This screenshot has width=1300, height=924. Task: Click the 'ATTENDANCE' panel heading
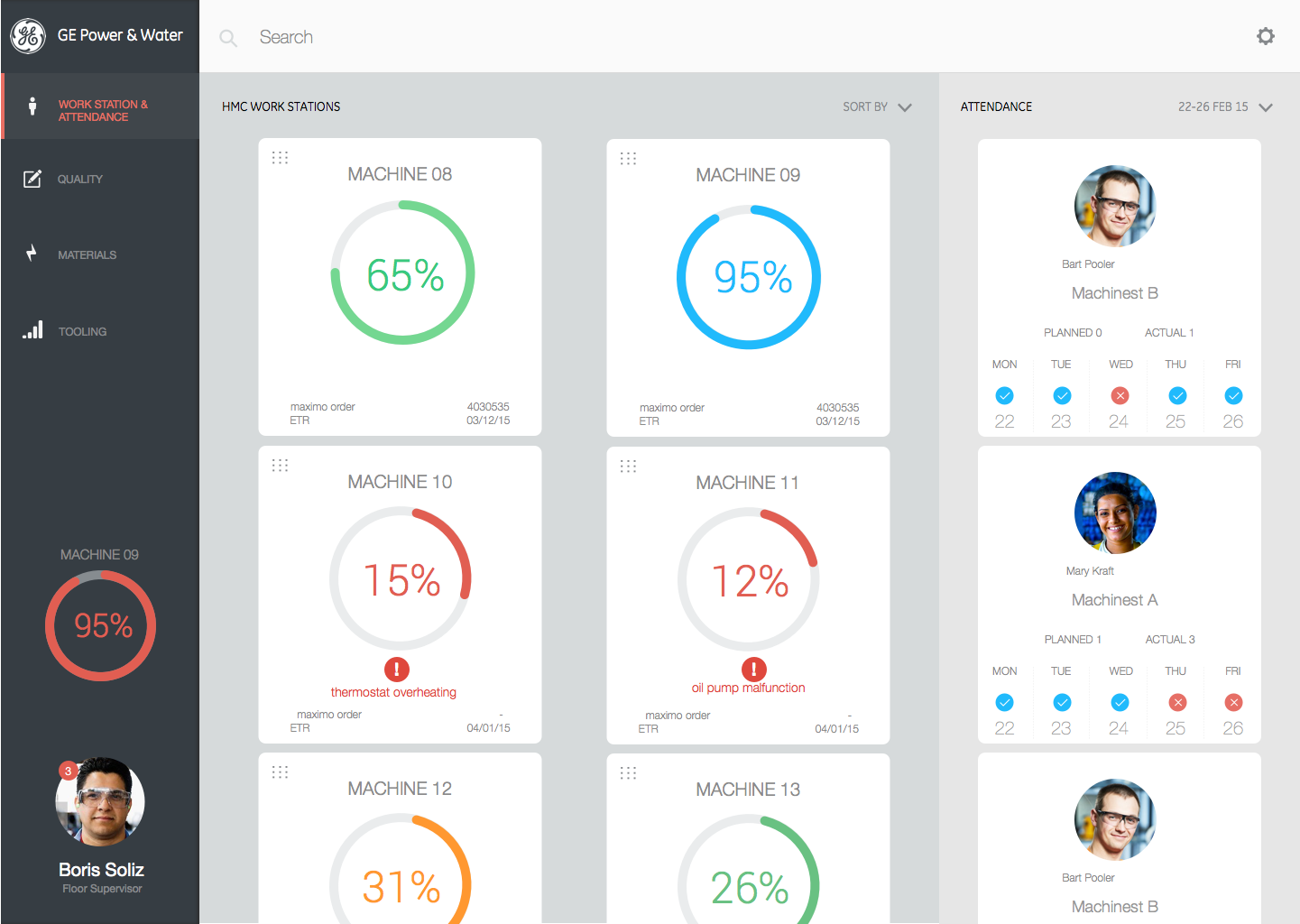point(997,106)
